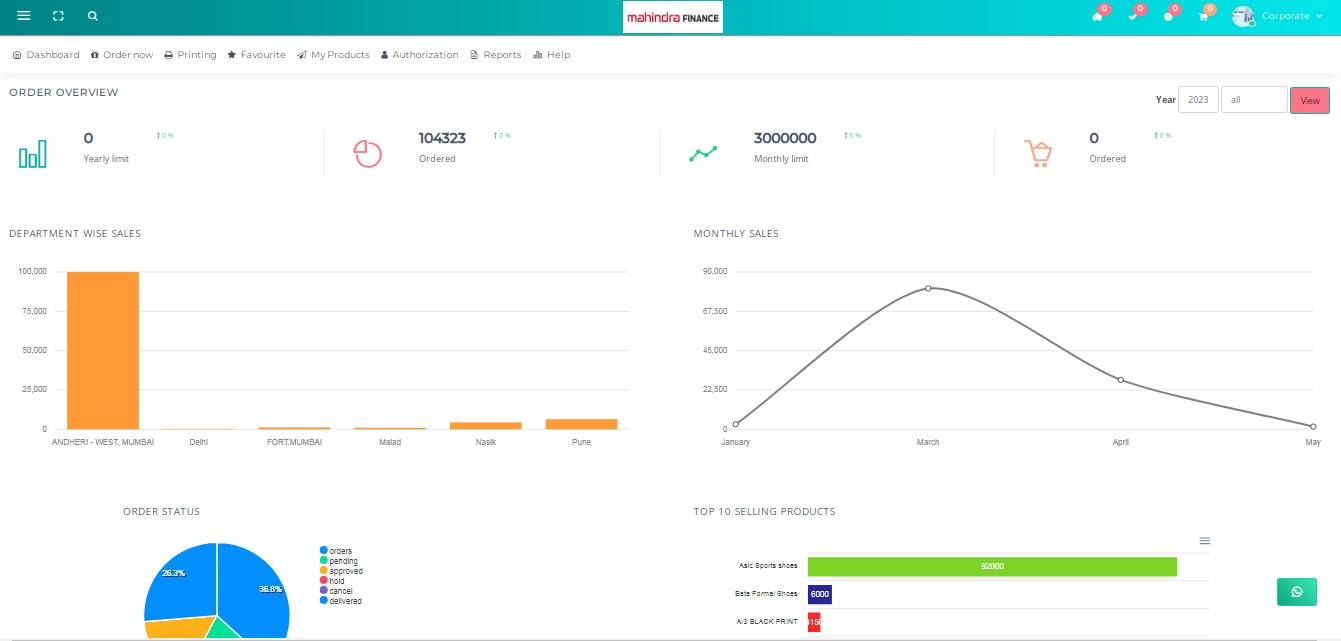Select the green Asic Sports shoes 92000 bar
1341x641 pixels.
(992, 566)
